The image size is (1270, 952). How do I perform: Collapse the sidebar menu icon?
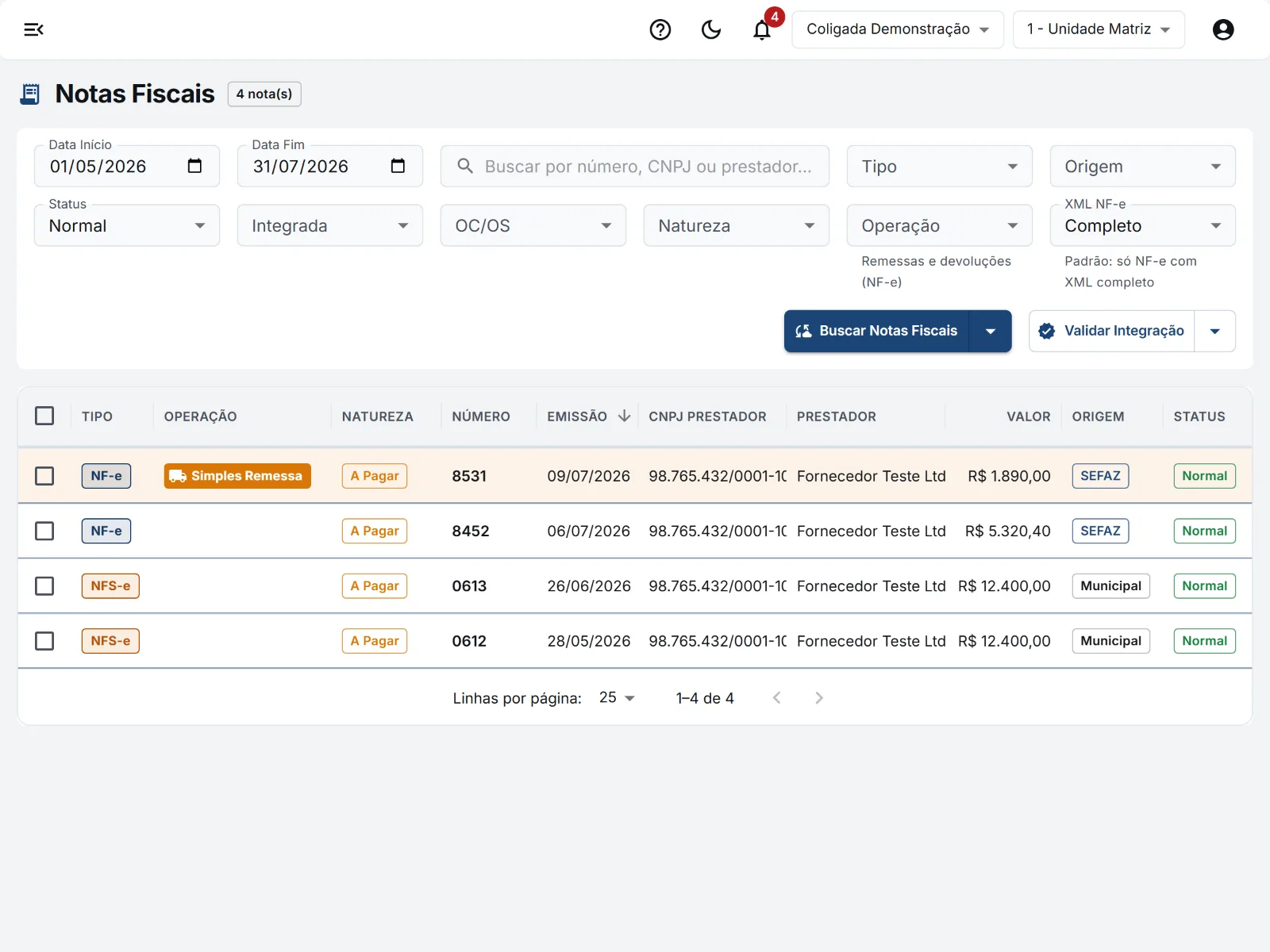pos(33,29)
